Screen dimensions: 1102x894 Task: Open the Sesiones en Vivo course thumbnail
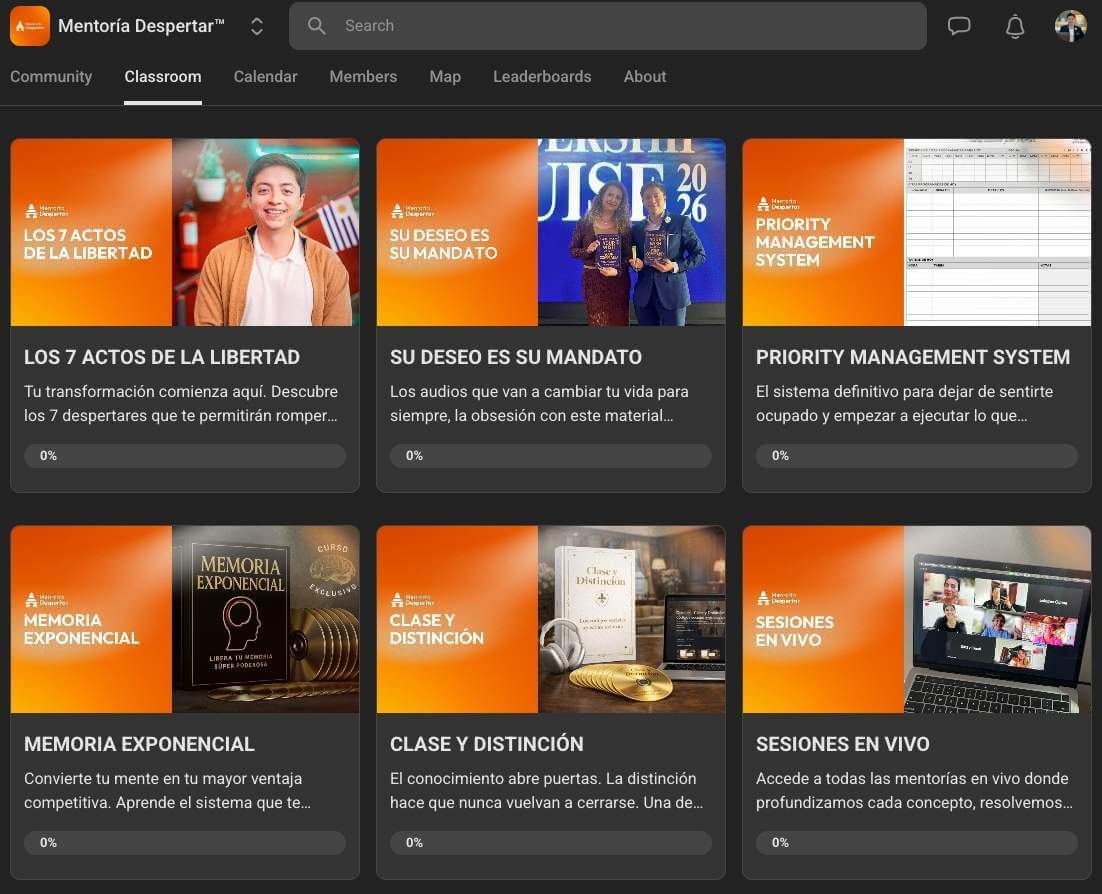click(916, 619)
